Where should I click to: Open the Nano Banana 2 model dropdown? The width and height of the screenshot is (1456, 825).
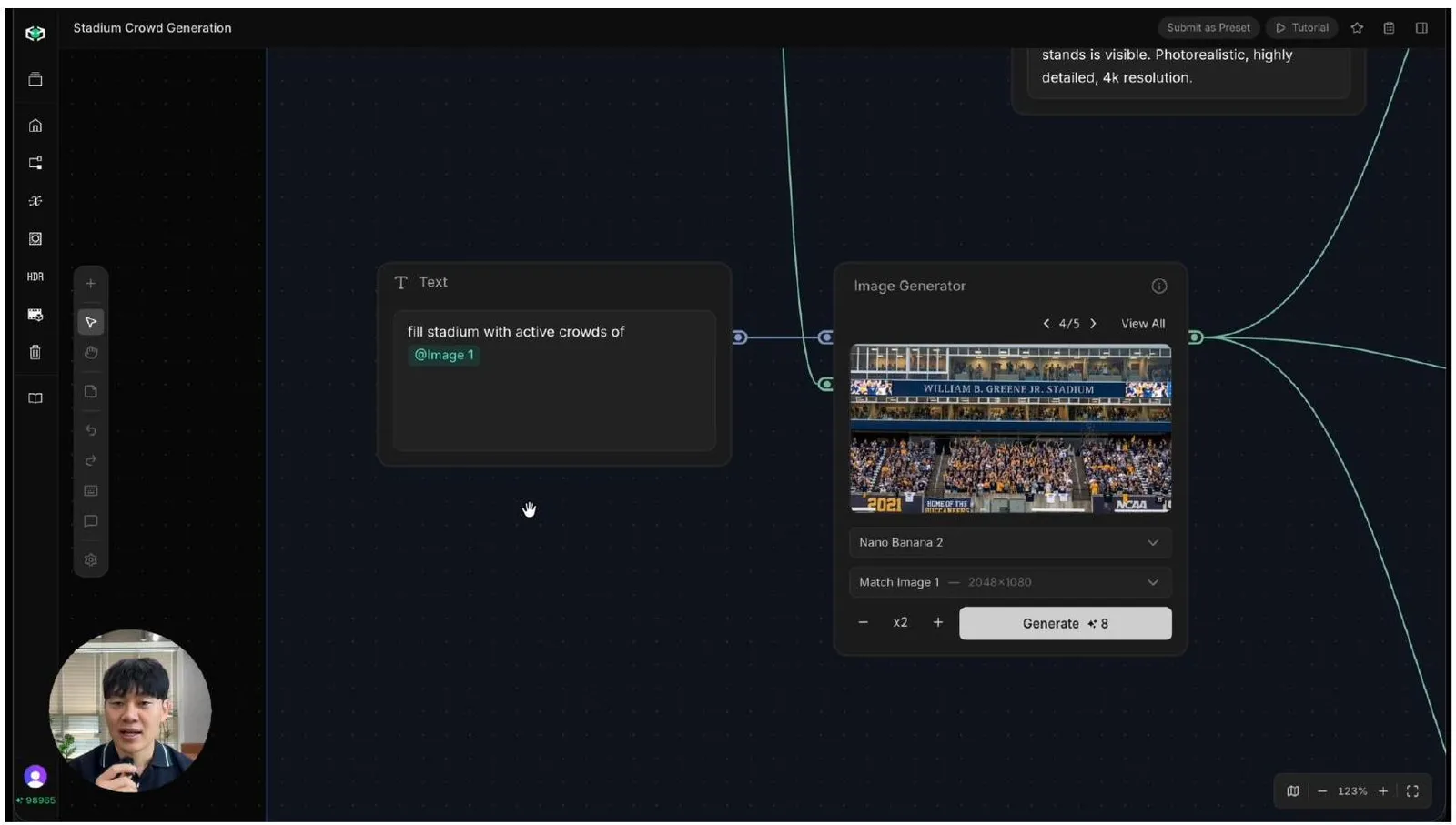1010,543
